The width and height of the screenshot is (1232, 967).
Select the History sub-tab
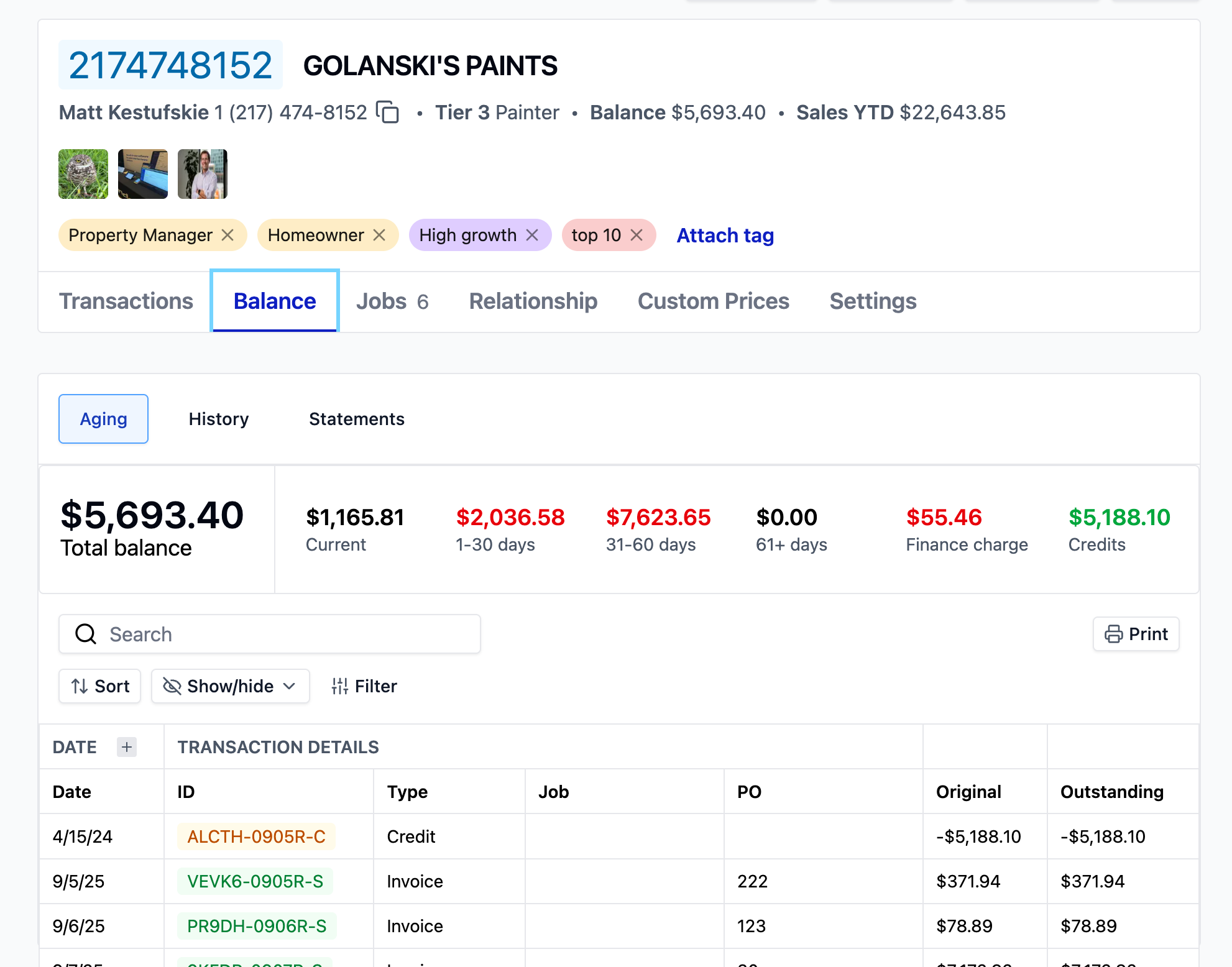(x=219, y=419)
